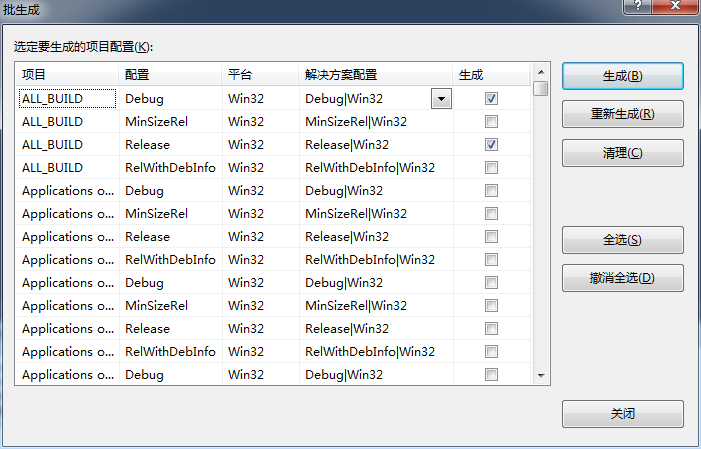Select the last Applications o... Debug project row
This screenshot has height=449, width=701.
tap(68, 374)
